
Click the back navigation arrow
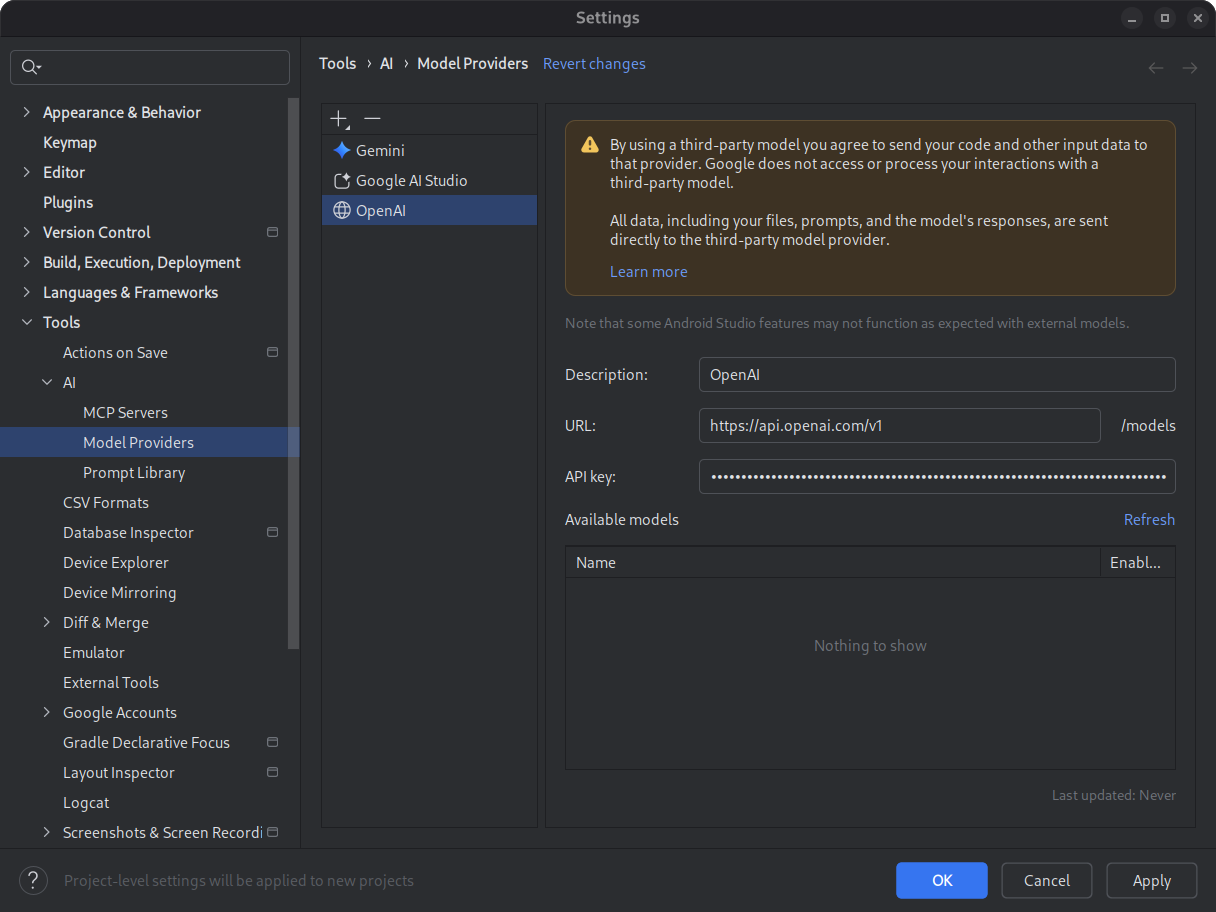pos(1156,67)
